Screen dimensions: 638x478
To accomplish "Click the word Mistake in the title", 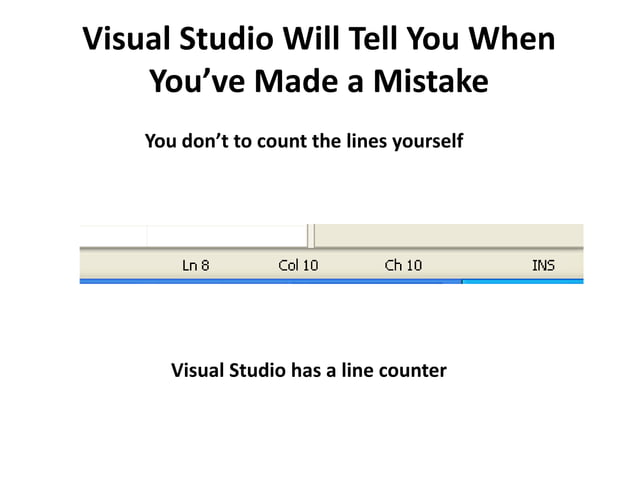I will click(431, 81).
